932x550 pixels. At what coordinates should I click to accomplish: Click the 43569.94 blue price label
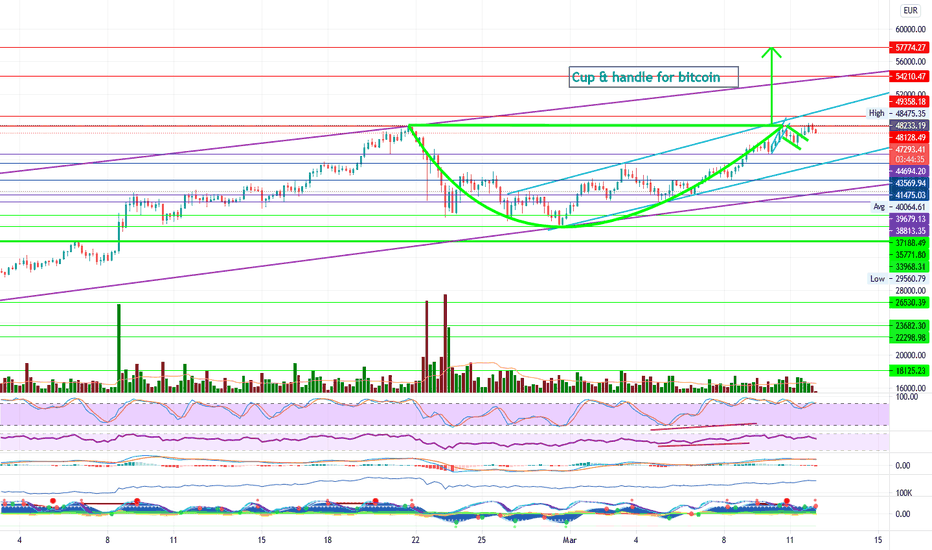(909, 183)
